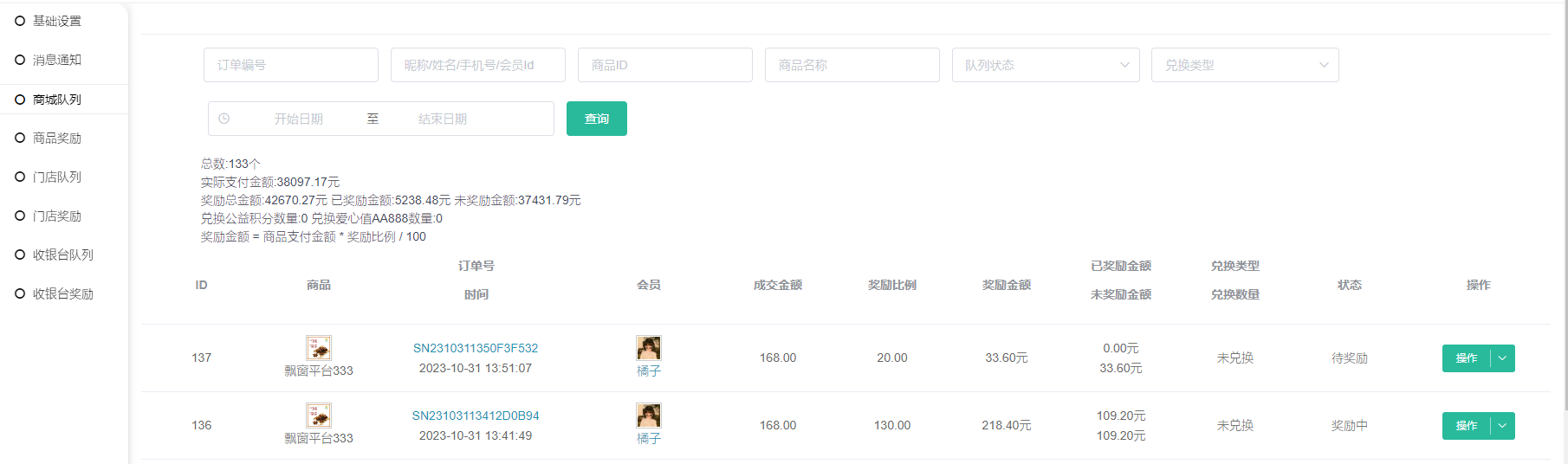Open the 基础设置 menu item
Image resolution: width=1568 pixels, height=464 pixels.
(57, 21)
